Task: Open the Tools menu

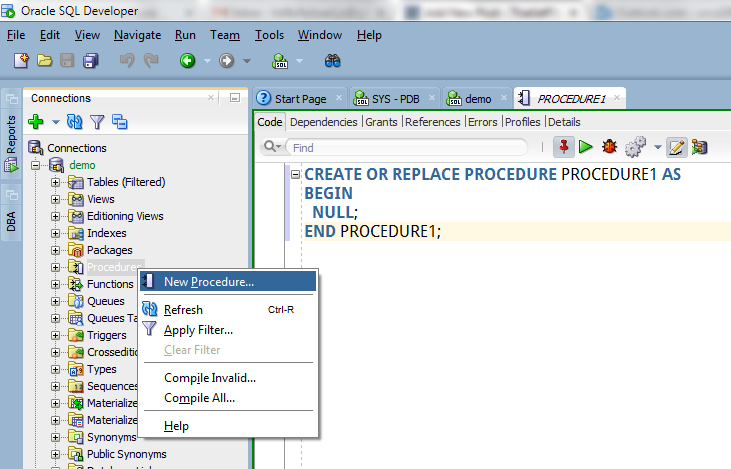Action: pyautogui.click(x=269, y=35)
